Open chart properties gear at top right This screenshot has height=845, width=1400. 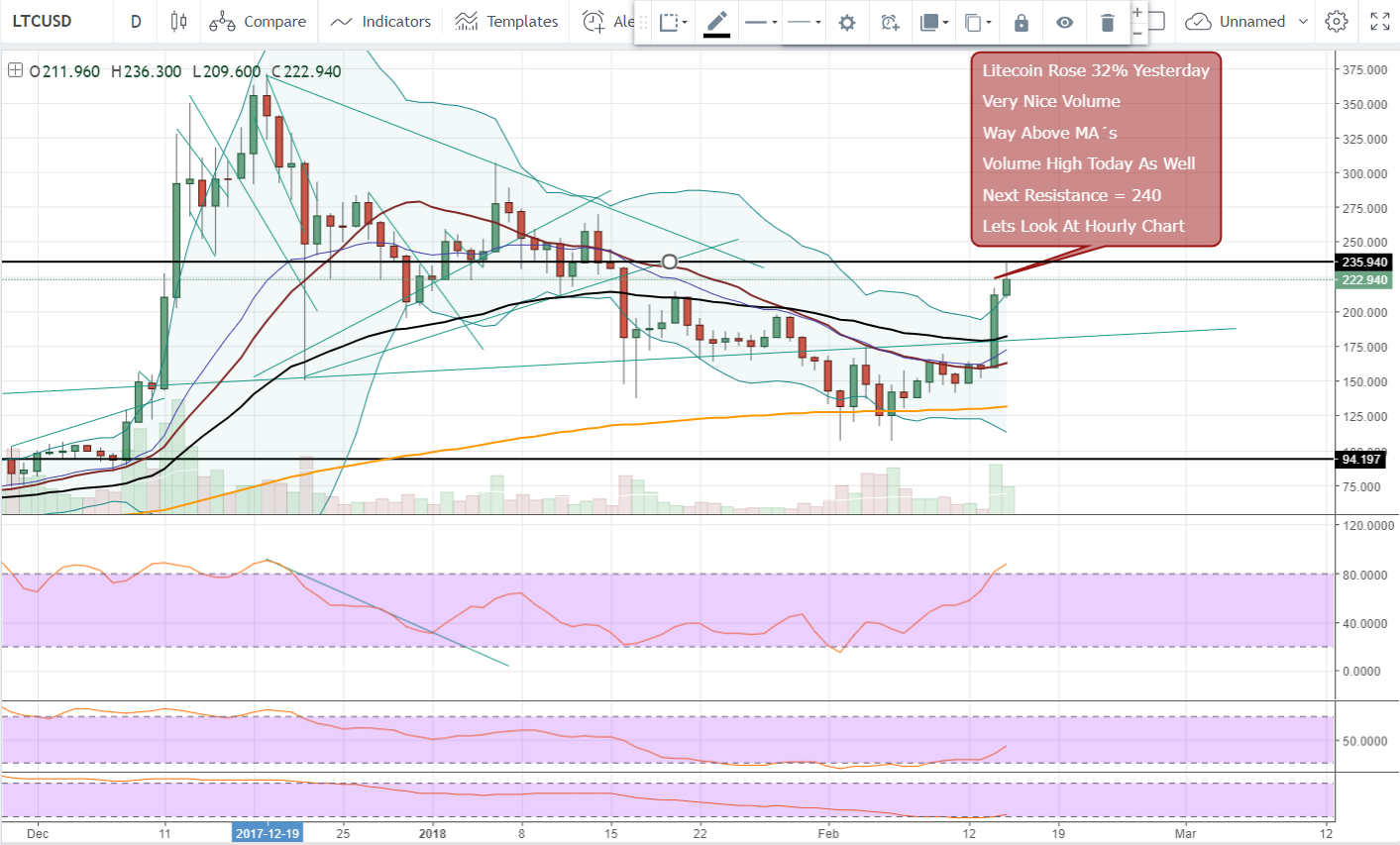1337,21
